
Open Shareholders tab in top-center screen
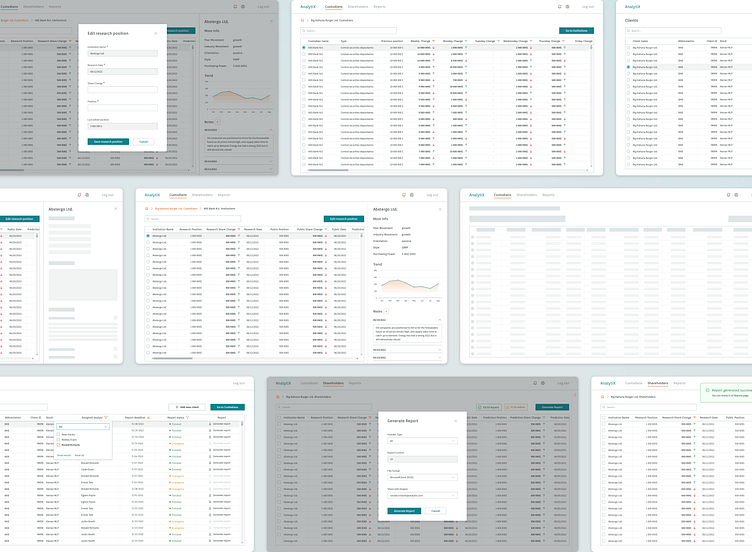point(360,6)
